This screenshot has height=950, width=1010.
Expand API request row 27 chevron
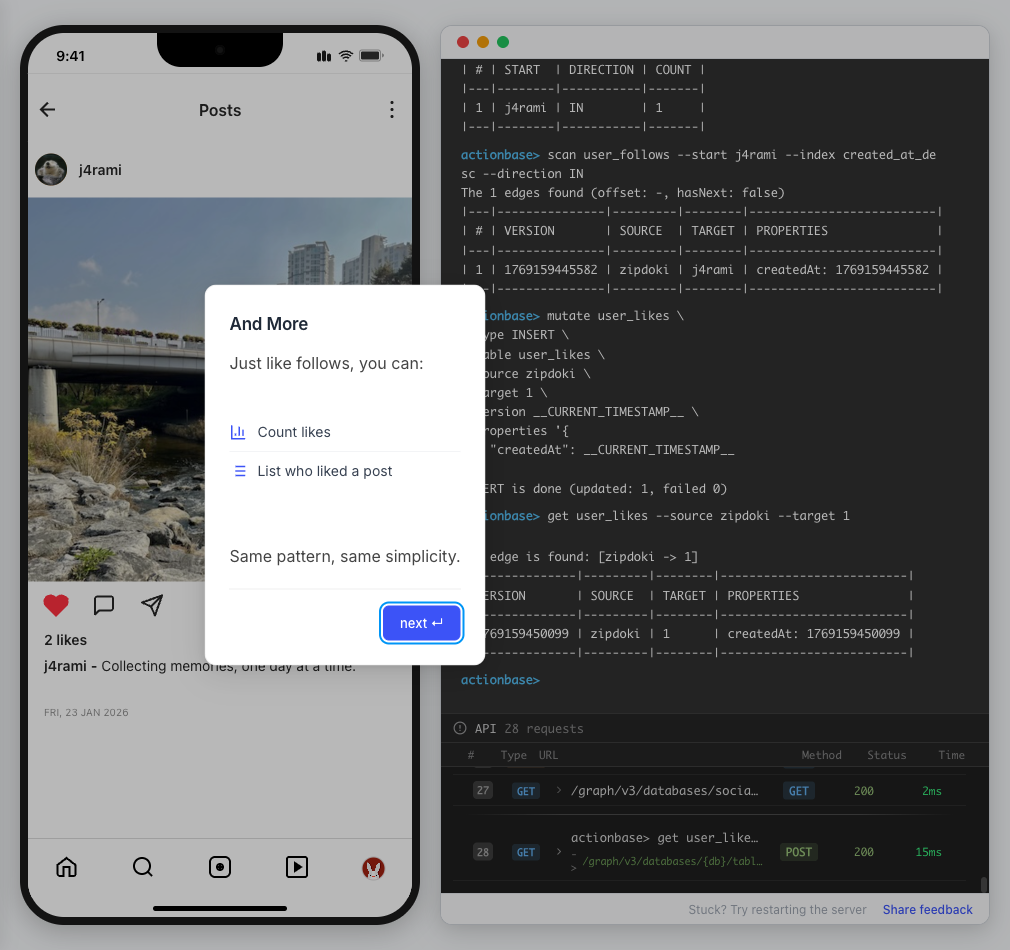(559, 791)
